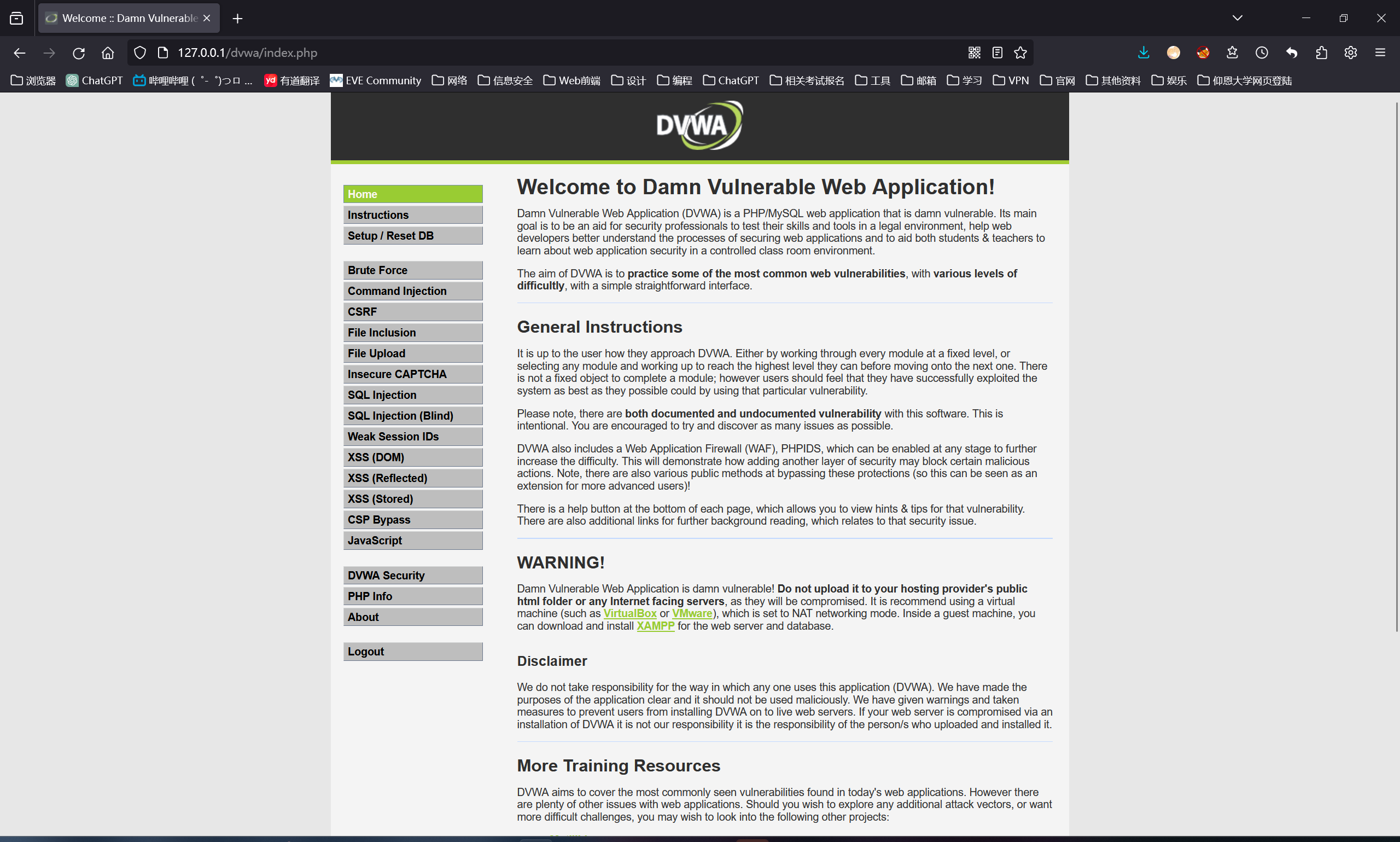Open the SQL Injection menu item
The height and width of the screenshot is (842, 1400).
pyautogui.click(x=413, y=395)
